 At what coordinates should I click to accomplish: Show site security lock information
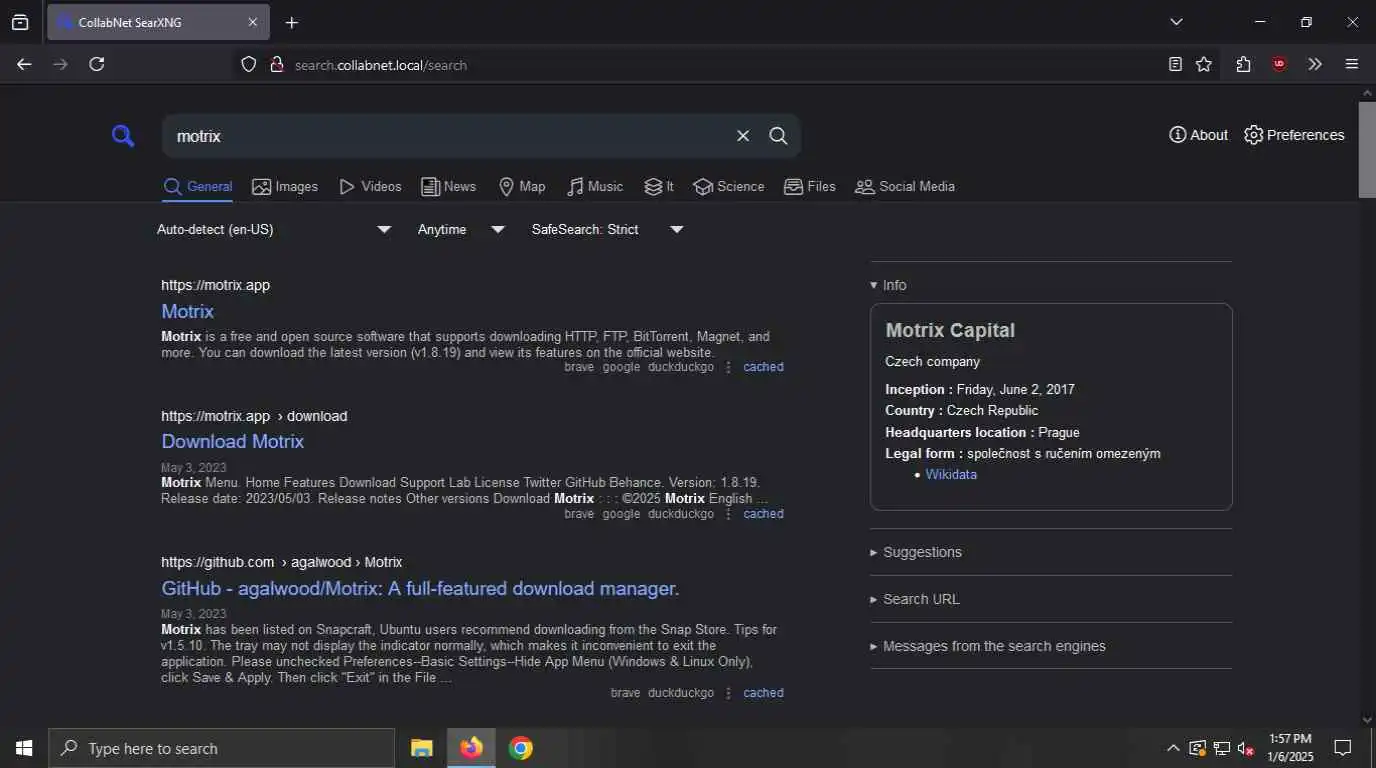[277, 65]
